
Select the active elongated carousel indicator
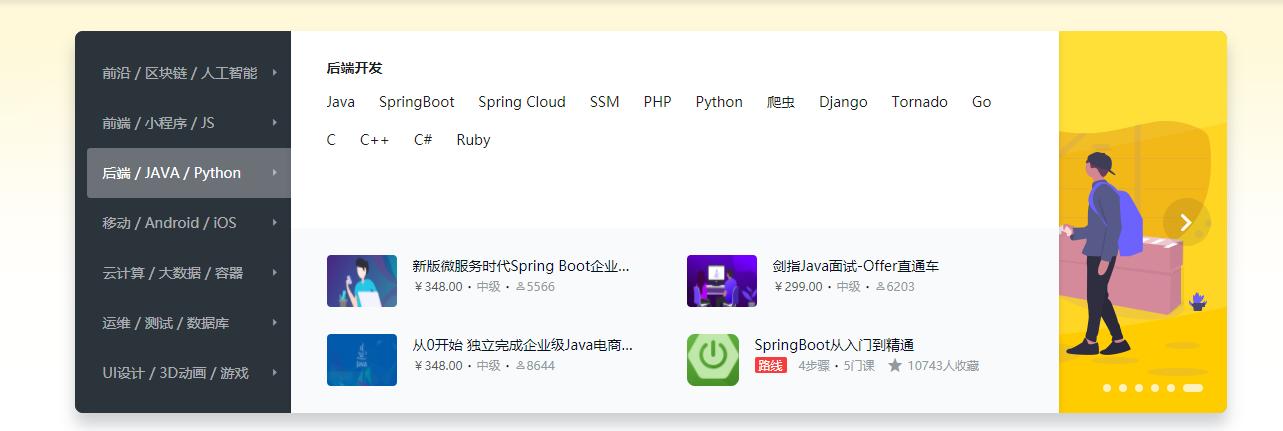[x=1192, y=387]
